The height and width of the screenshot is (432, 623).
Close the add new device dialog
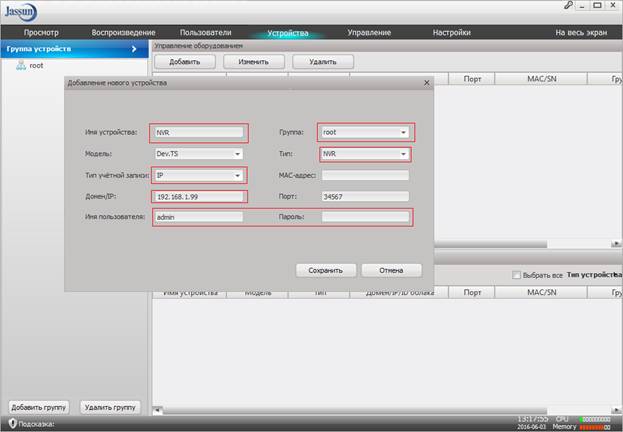(x=427, y=83)
